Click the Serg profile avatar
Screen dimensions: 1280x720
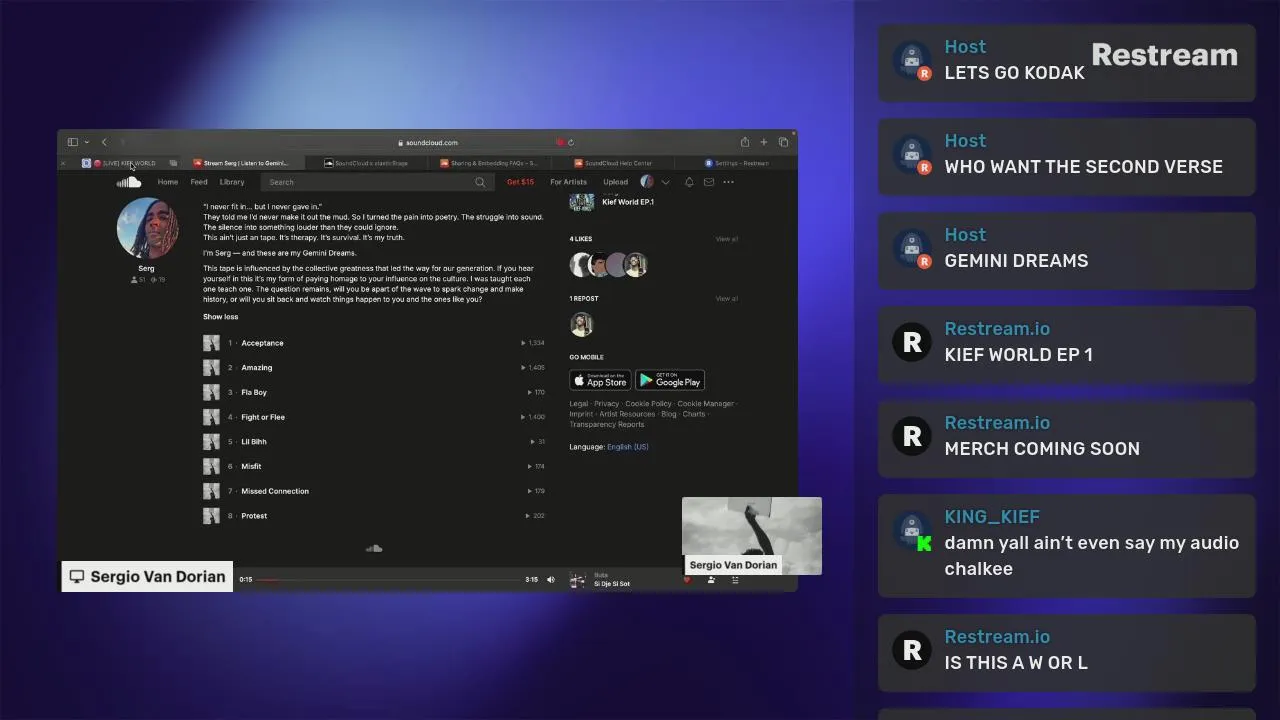click(147, 228)
